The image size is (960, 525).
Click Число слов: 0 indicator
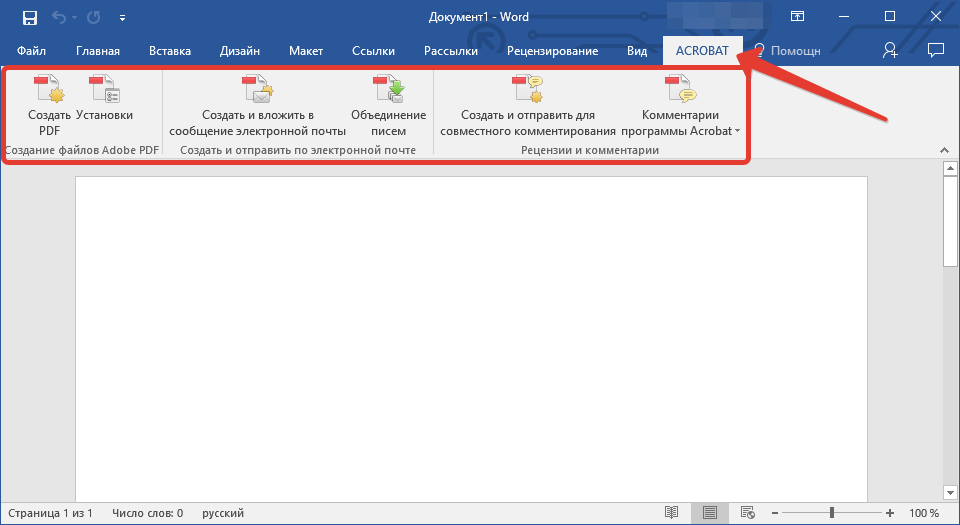pos(148,513)
